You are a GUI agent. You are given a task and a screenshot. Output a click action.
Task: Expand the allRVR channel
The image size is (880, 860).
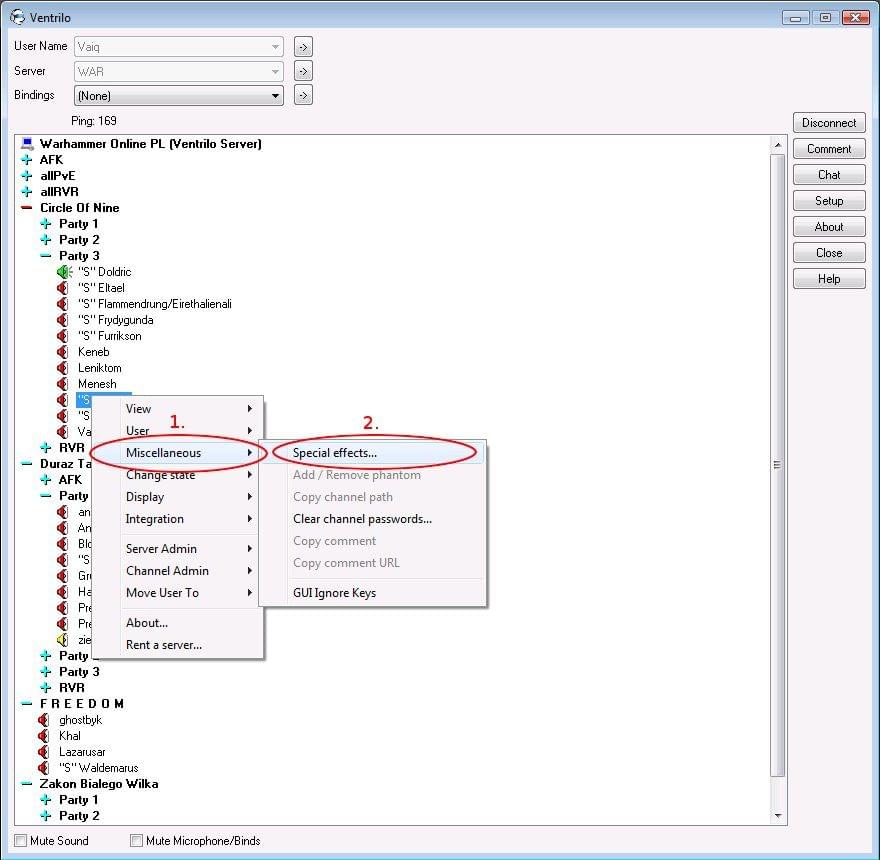26,192
